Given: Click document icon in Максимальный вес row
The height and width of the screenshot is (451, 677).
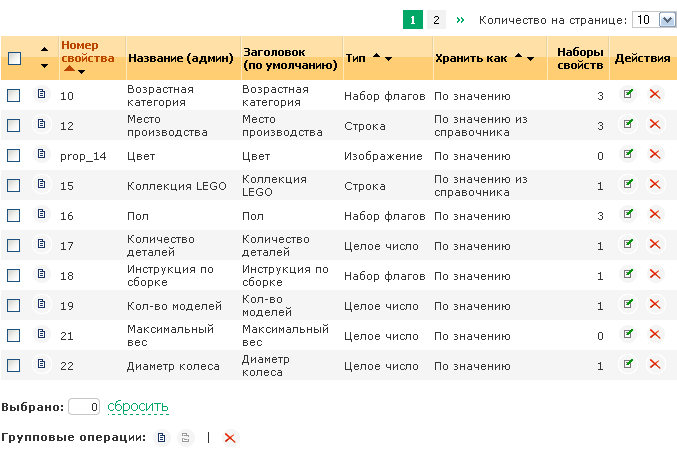Looking at the screenshot, I should pyautogui.click(x=42, y=335).
